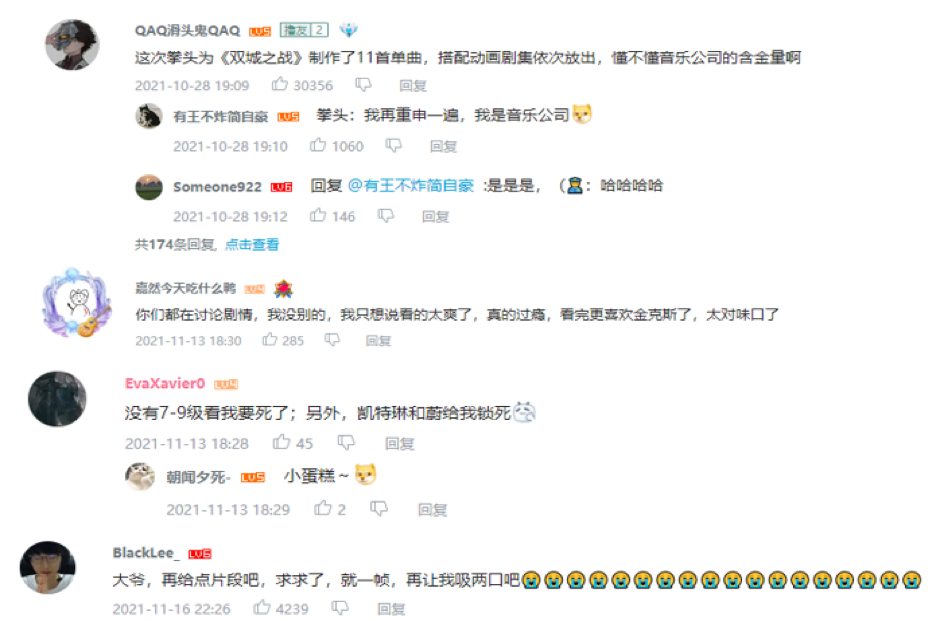Viewport: 940px width, 621px height.
Task: Click the 撸友 fan badge next to QAQ涓头鬼QAQ
Action: (304, 30)
